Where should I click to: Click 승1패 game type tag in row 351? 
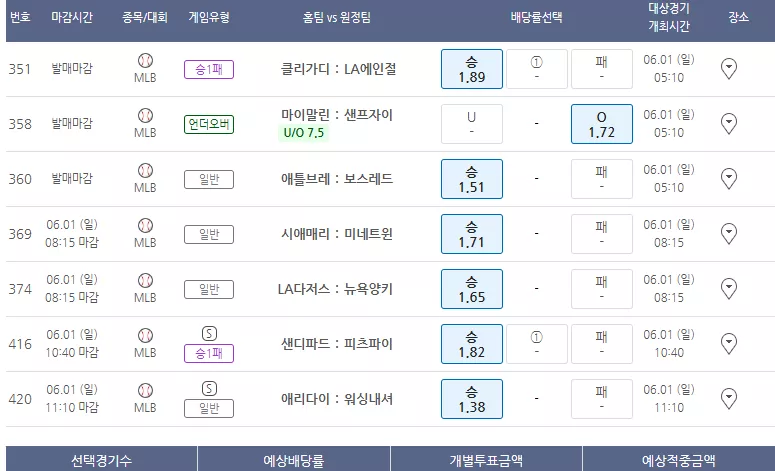(x=209, y=70)
